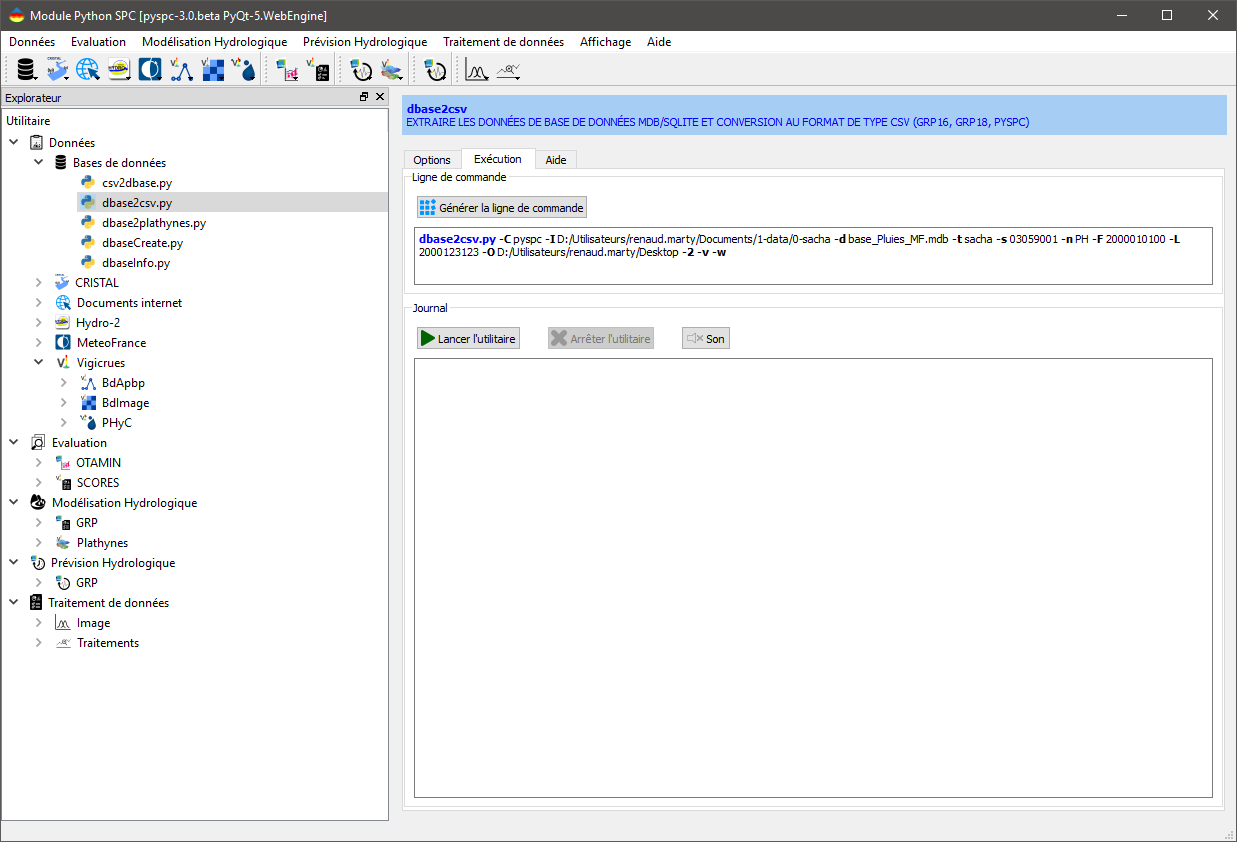Click Générer la ligne de commande
The image size is (1237, 842).
(502, 208)
